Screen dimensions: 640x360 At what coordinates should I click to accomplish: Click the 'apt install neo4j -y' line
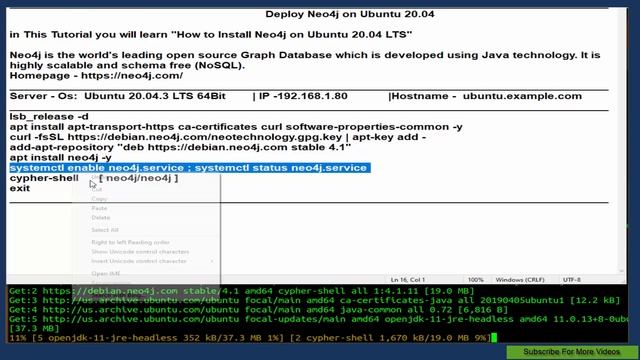point(60,158)
